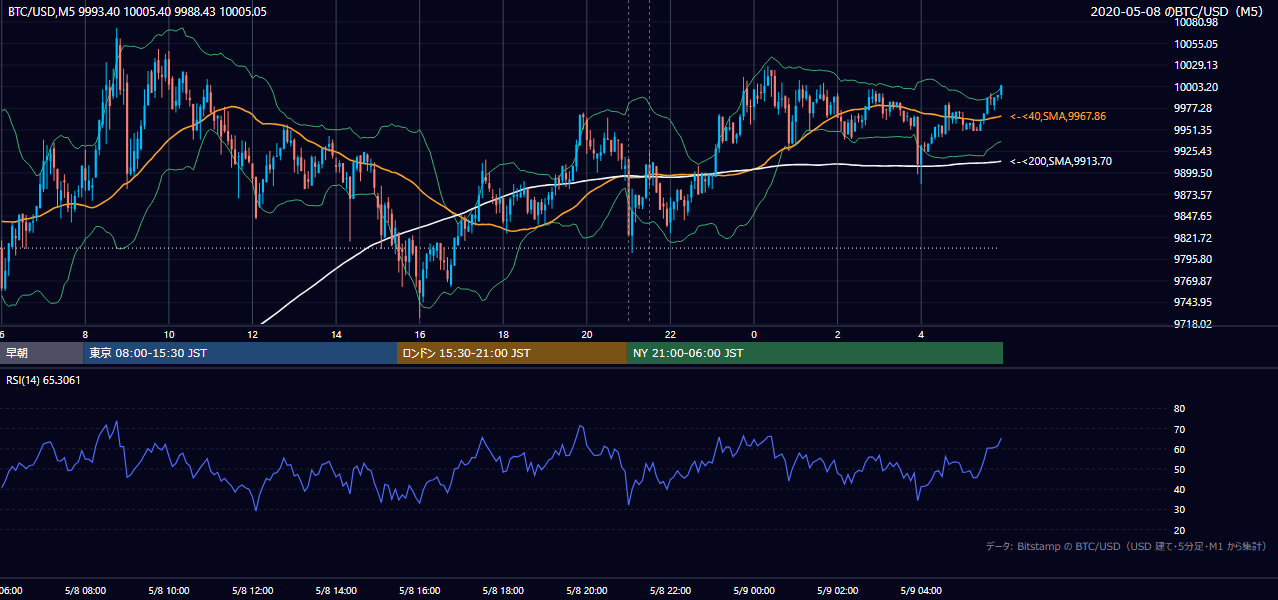Select the 東京 08:00-15:30 JST session bar
The height and width of the screenshot is (600, 1278).
(x=240, y=353)
